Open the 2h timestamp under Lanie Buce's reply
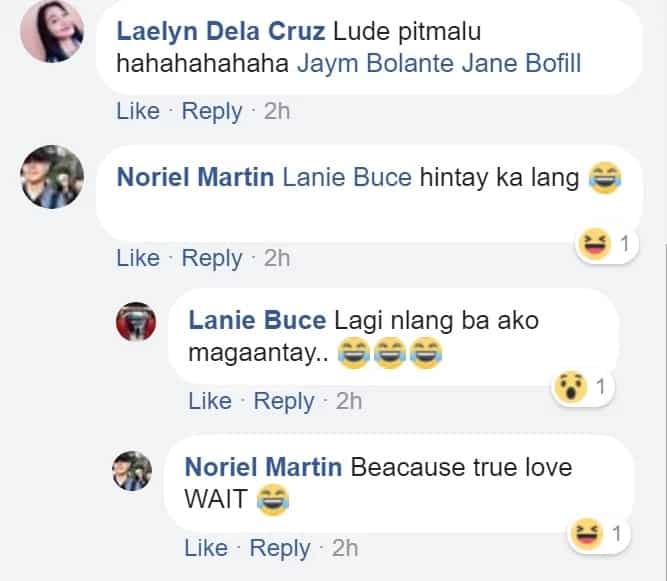This screenshot has height=581, width=667. click(349, 401)
